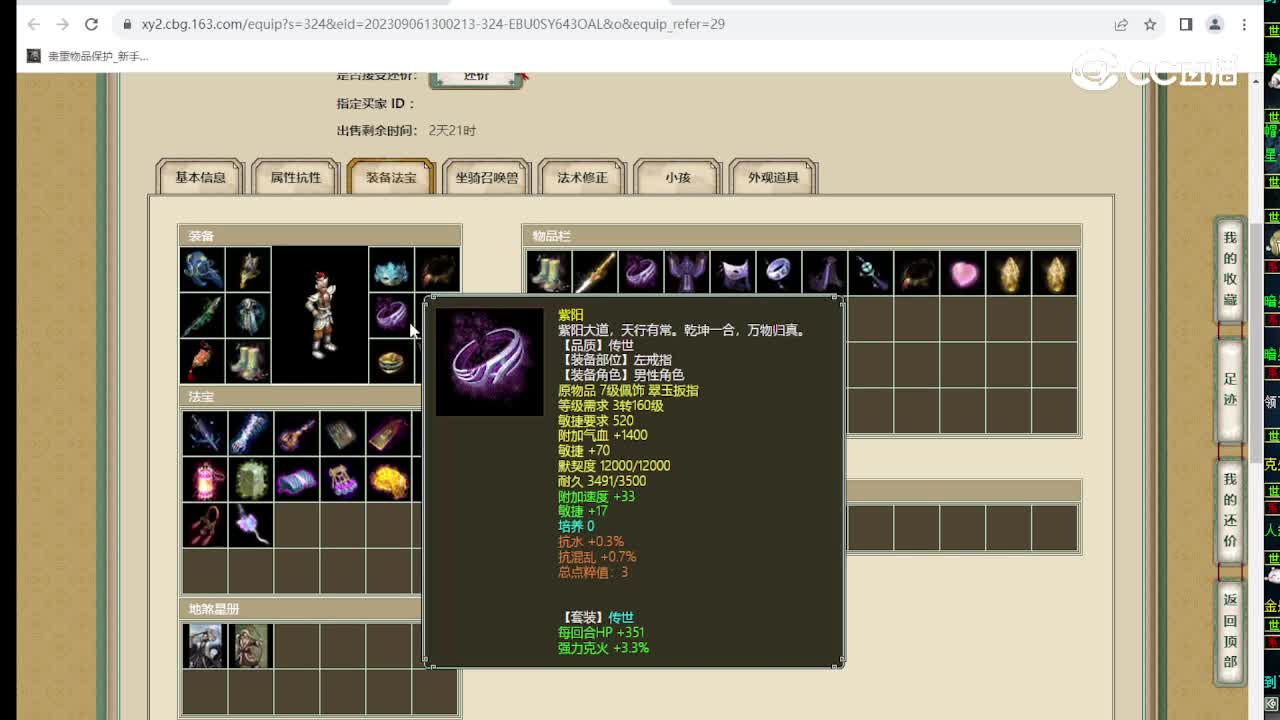Select the helmet in equipment panel
1280x720 pixels.
point(203,270)
